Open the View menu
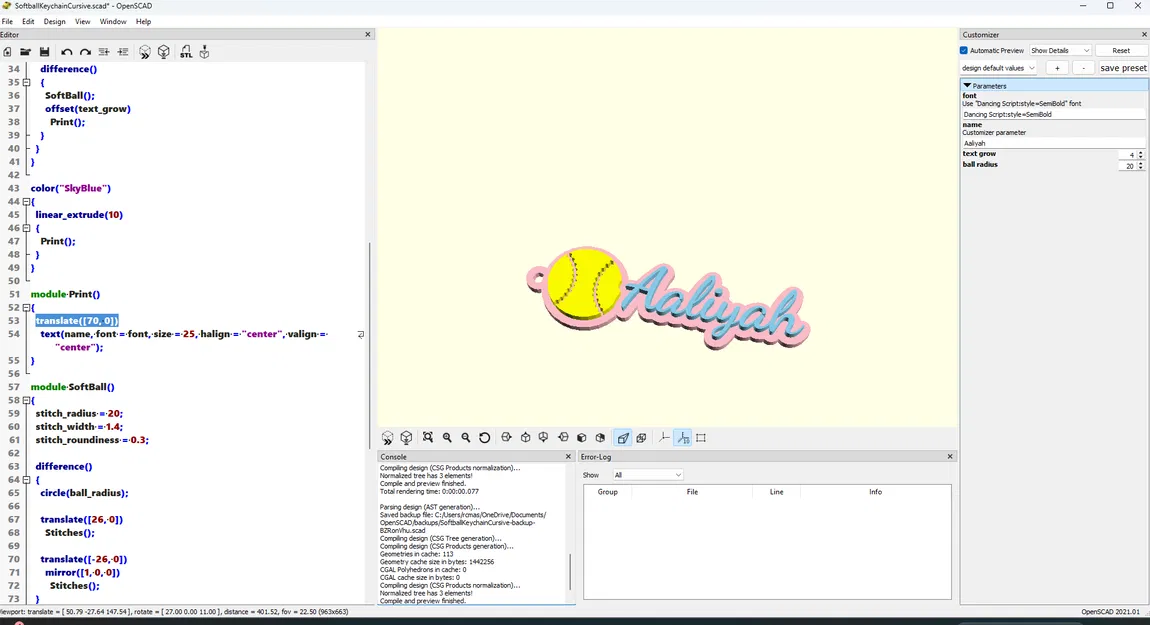Screen dimensions: 1150x625 (x=82, y=21)
